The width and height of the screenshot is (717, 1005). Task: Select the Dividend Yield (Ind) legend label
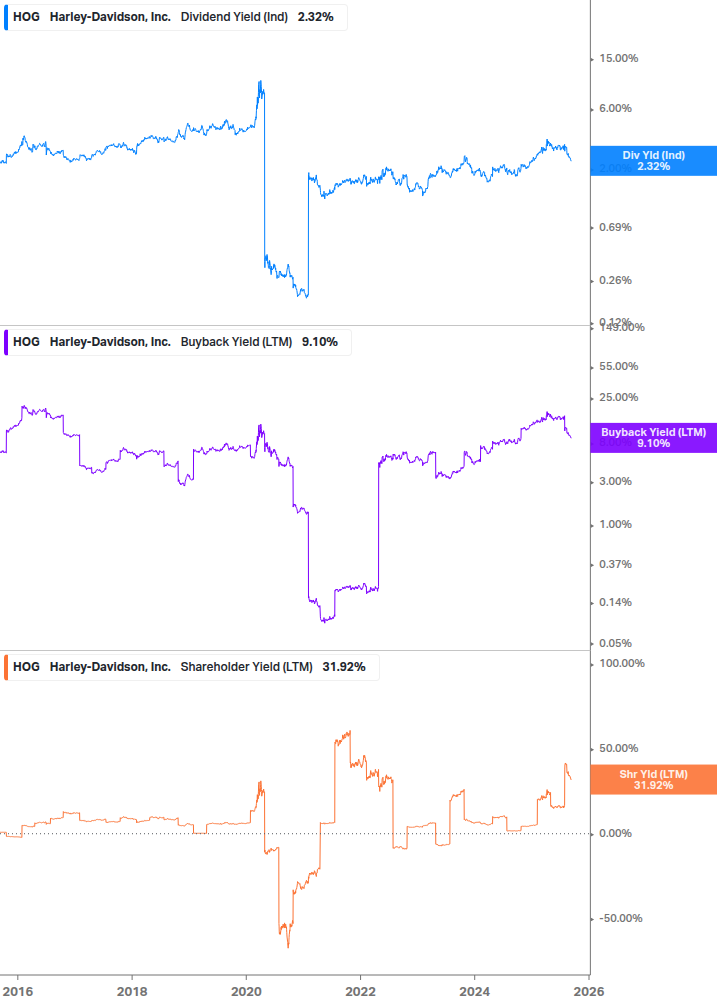coord(236,16)
